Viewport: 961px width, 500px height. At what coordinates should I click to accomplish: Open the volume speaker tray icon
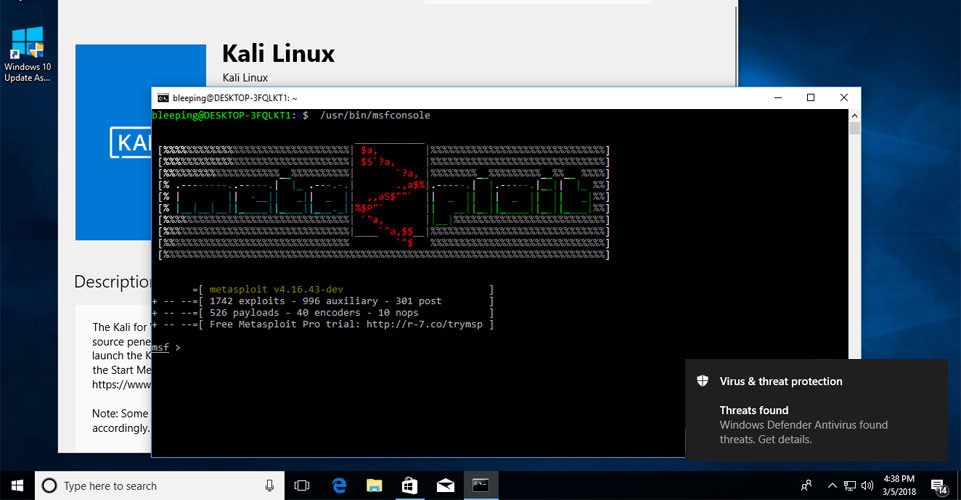[867, 486]
